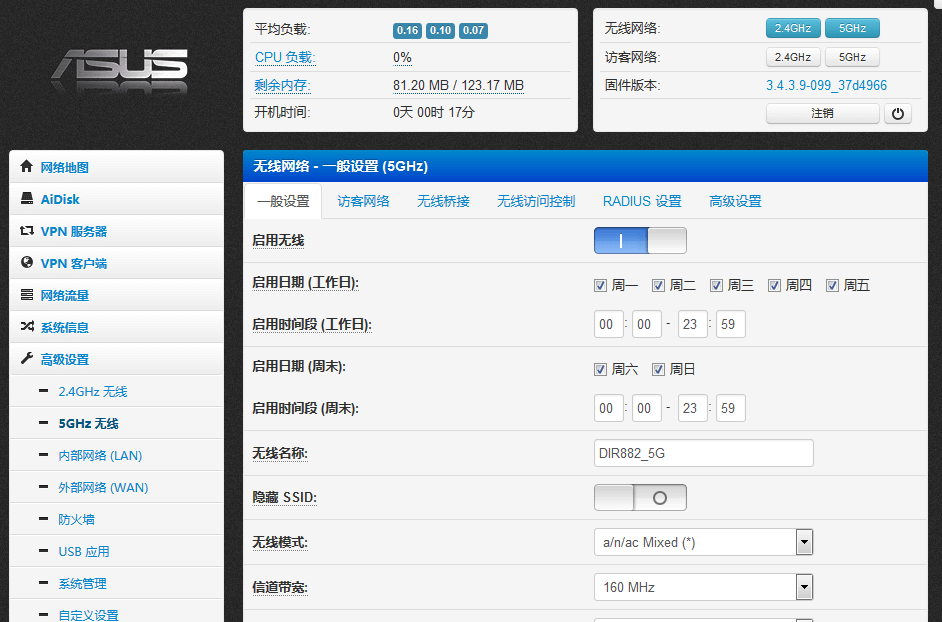Open the RADIUS 设置 tab
This screenshot has height=622, width=942.
pos(641,200)
